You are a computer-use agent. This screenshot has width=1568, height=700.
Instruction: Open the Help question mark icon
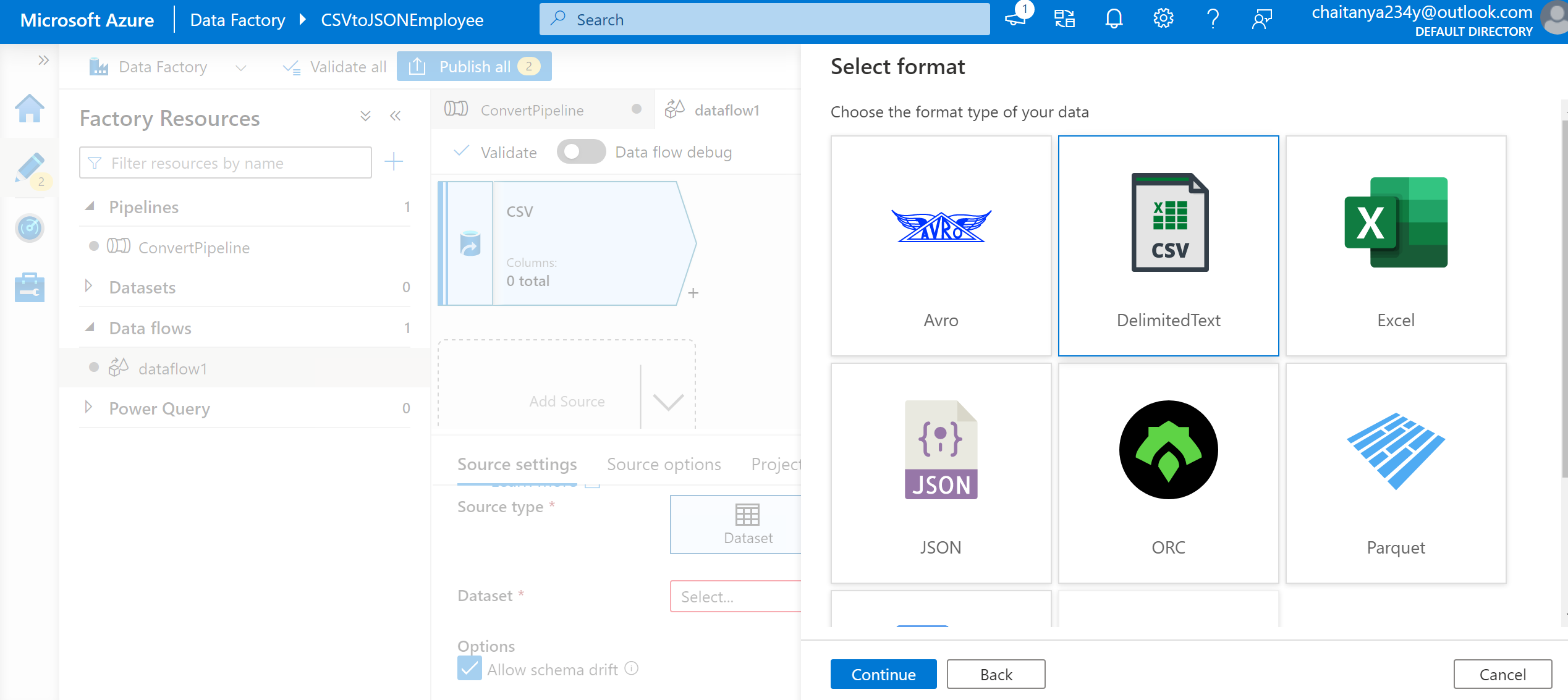pyautogui.click(x=1213, y=19)
